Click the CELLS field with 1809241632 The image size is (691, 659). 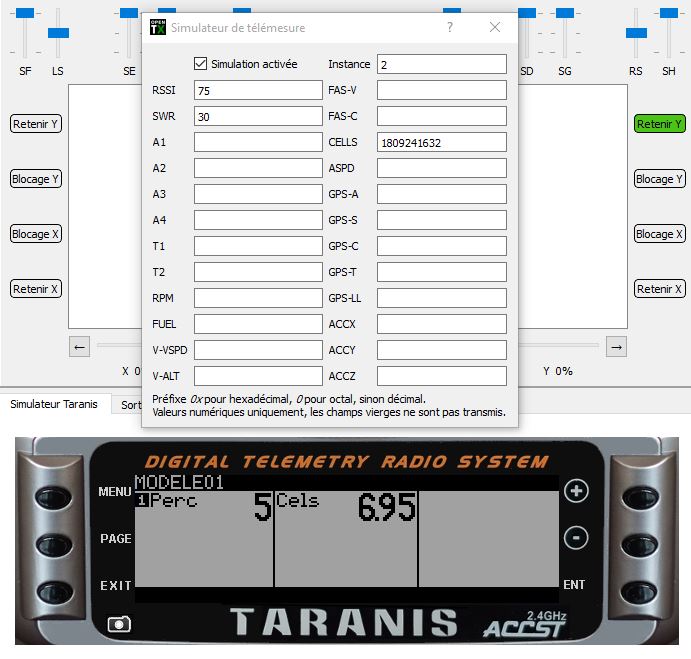[x=442, y=142]
